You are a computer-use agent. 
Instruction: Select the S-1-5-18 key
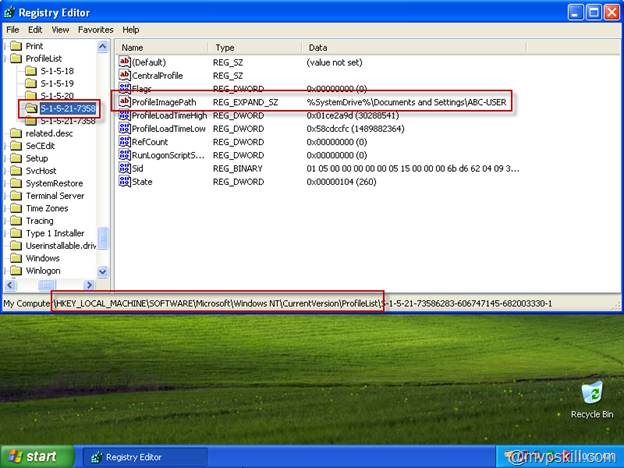[57, 71]
